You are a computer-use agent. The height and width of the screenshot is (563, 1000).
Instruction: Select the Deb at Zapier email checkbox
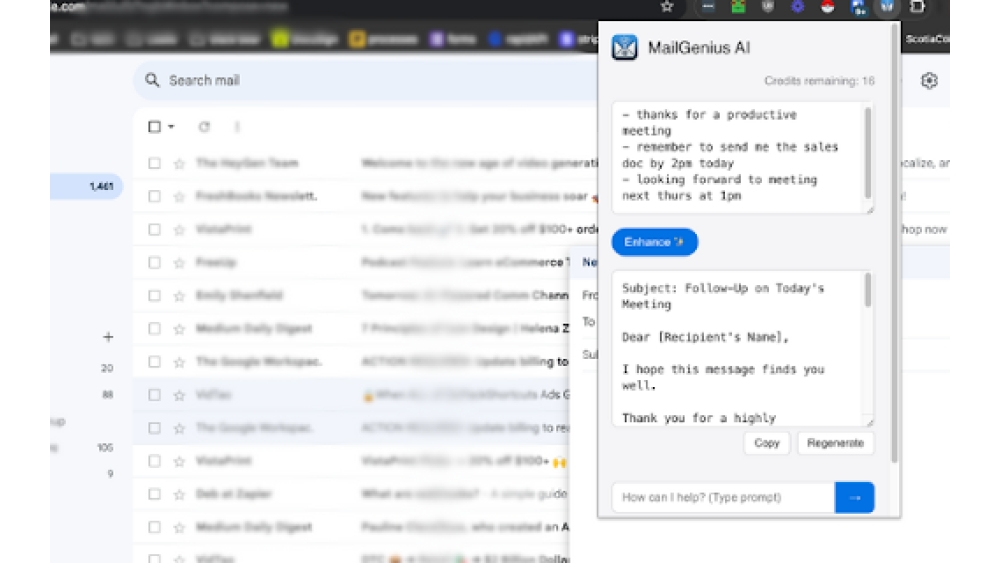pyautogui.click(x=154, y=494)
